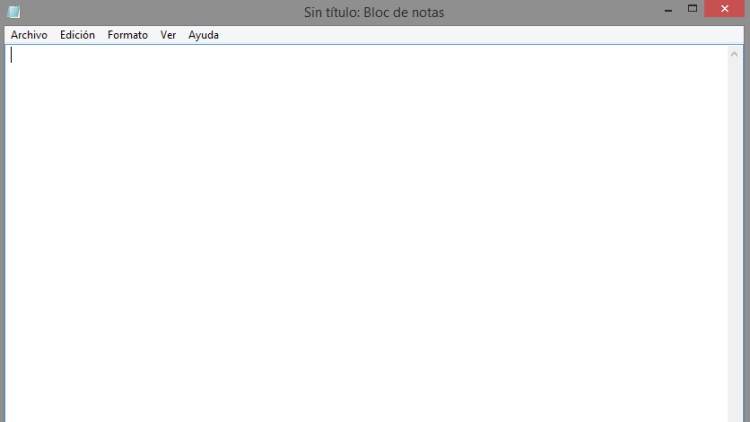The image size is (750, 422).
Task: Click the scroll up arrow of the vertical scrollbar
Action: pos(734,55)
